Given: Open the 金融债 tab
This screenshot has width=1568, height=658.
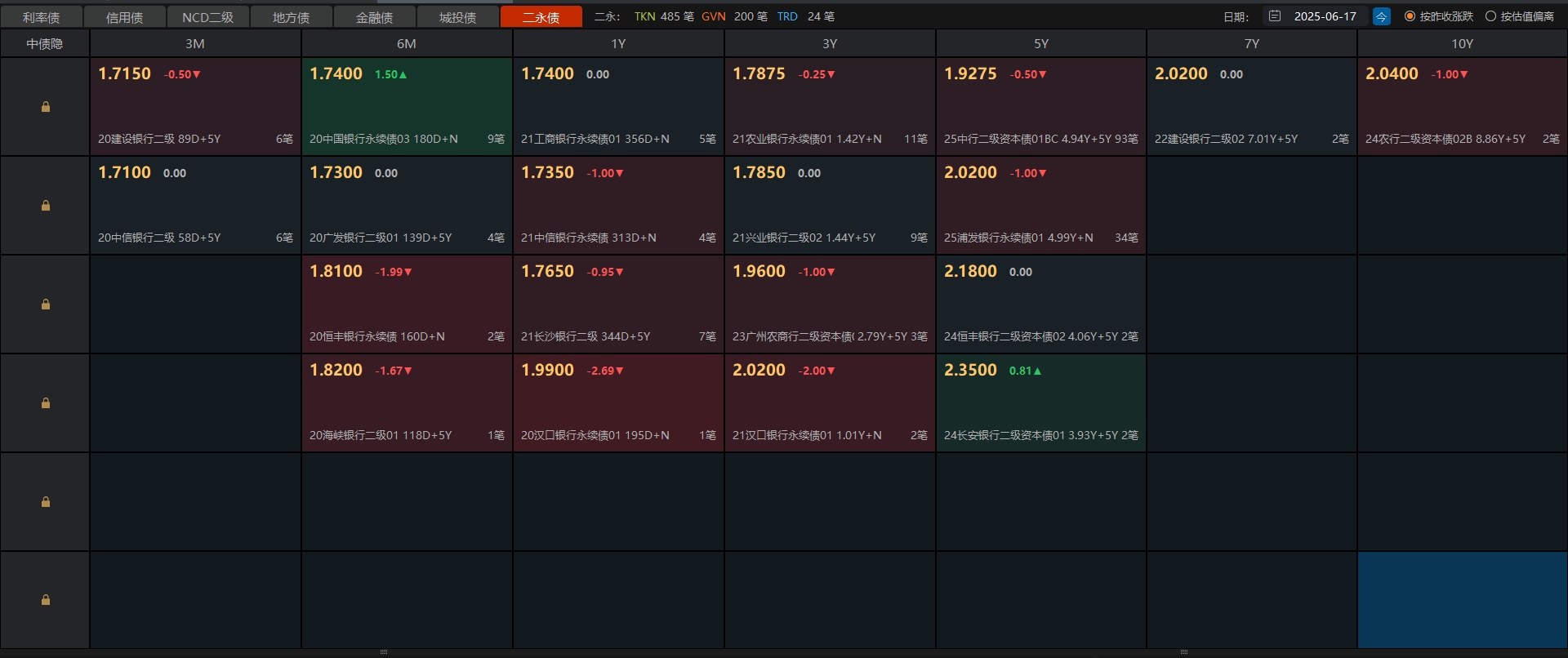Looking at the screenshot, I should click(375, 17).
